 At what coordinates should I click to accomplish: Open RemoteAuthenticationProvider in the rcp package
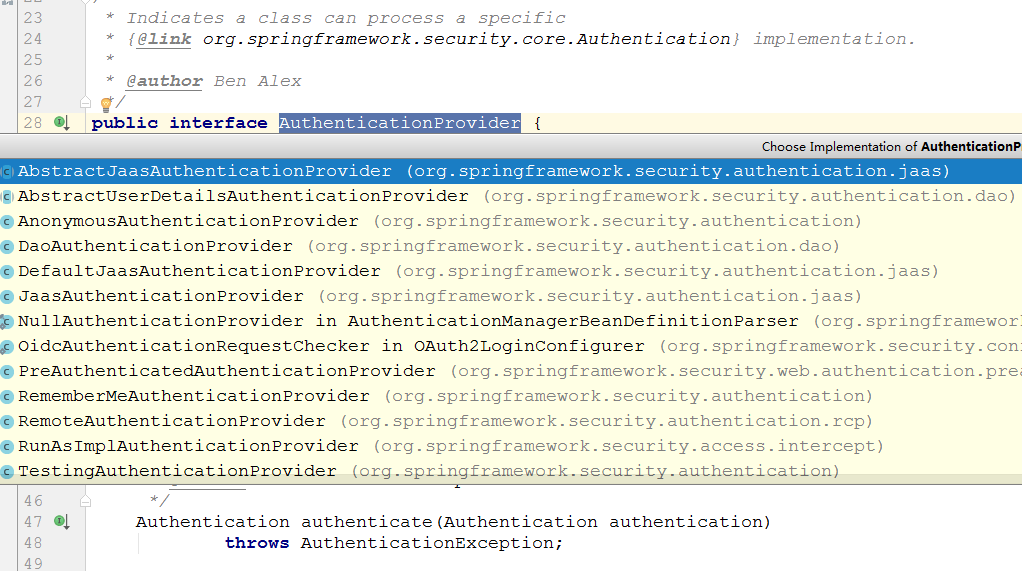511,421
